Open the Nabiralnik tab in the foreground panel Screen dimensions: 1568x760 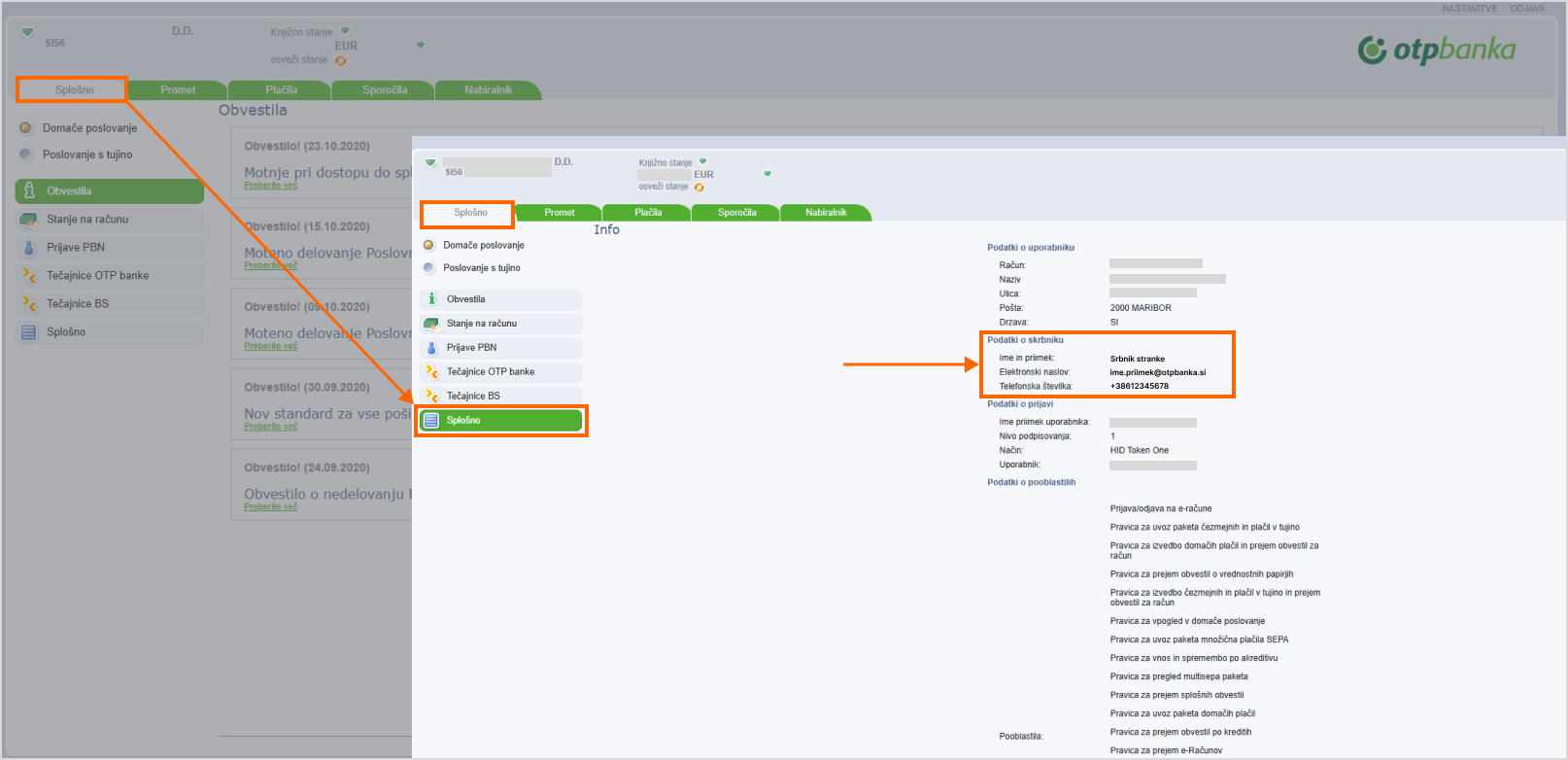point(826,213)
